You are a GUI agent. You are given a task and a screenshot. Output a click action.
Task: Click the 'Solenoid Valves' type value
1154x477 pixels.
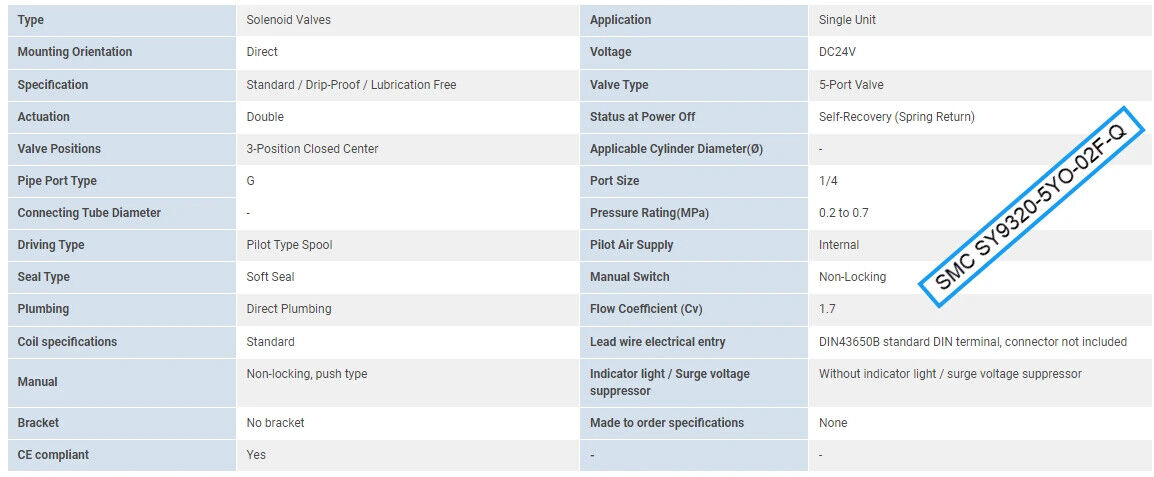coord(288,20)
